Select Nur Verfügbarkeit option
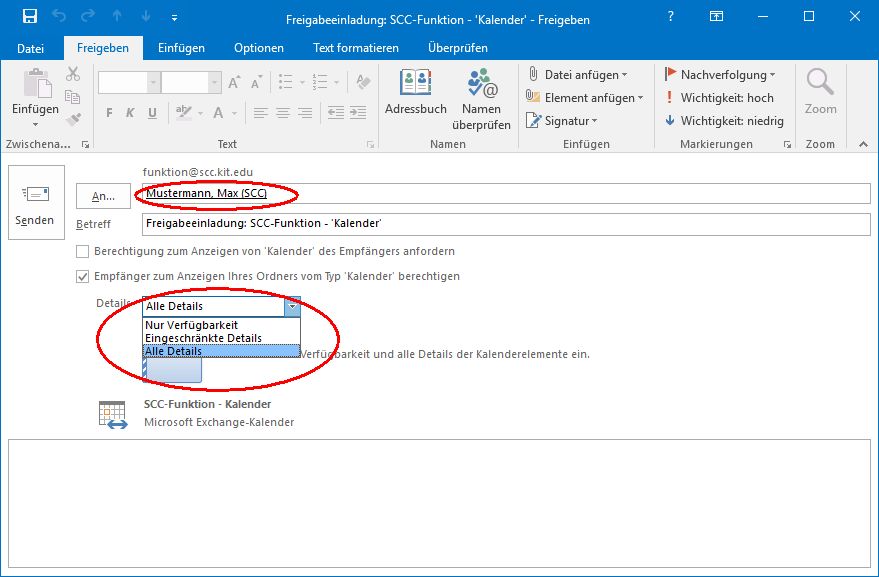 coord(221,325)
